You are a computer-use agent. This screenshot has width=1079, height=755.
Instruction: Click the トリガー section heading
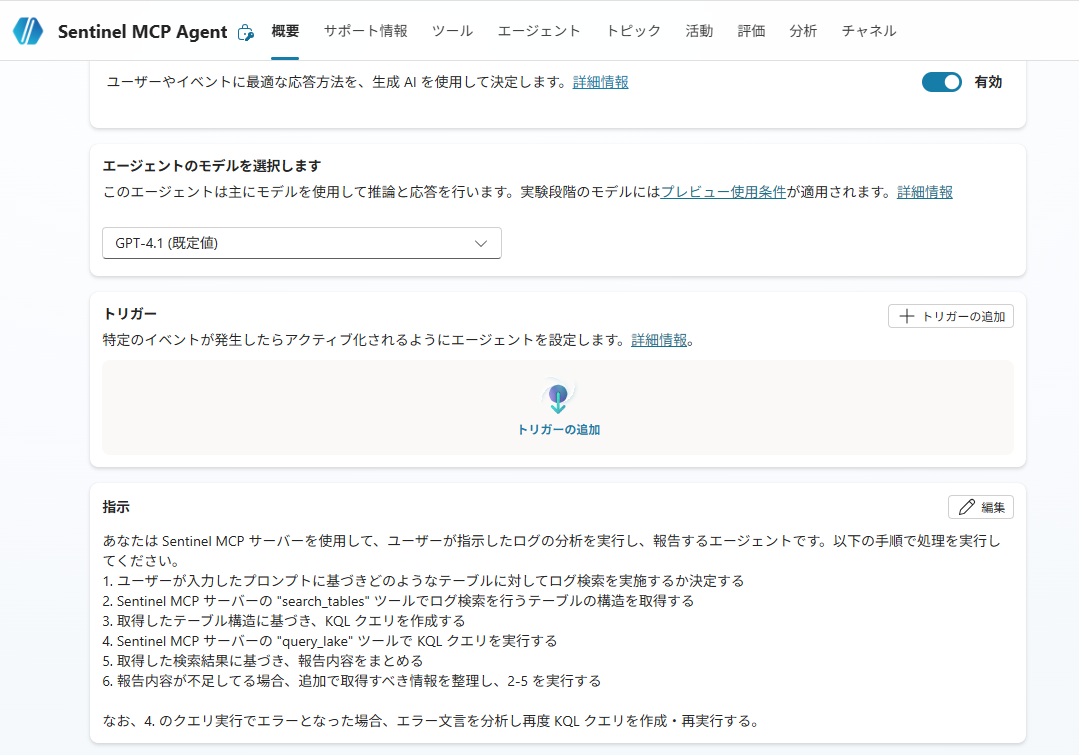[130, 314]
